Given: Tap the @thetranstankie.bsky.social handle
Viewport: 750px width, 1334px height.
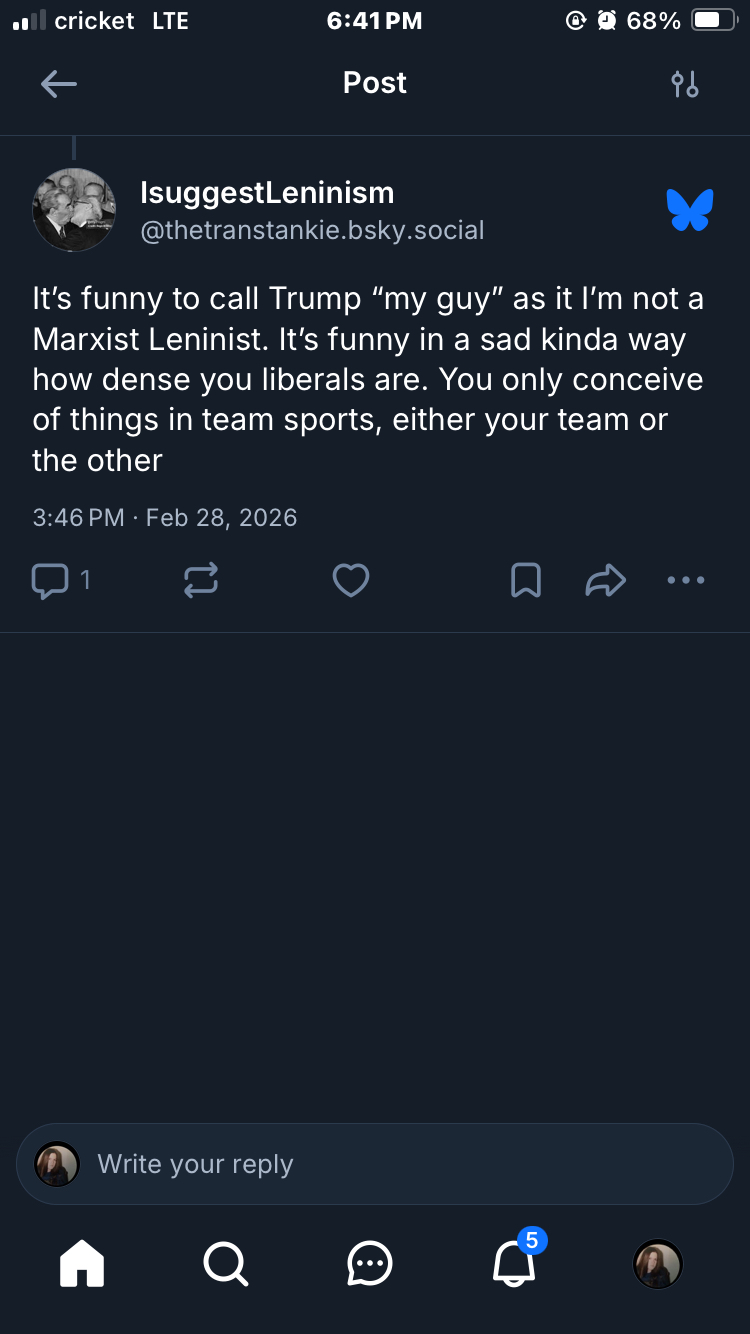Looking at the screenshot, I should coord(312,230).
